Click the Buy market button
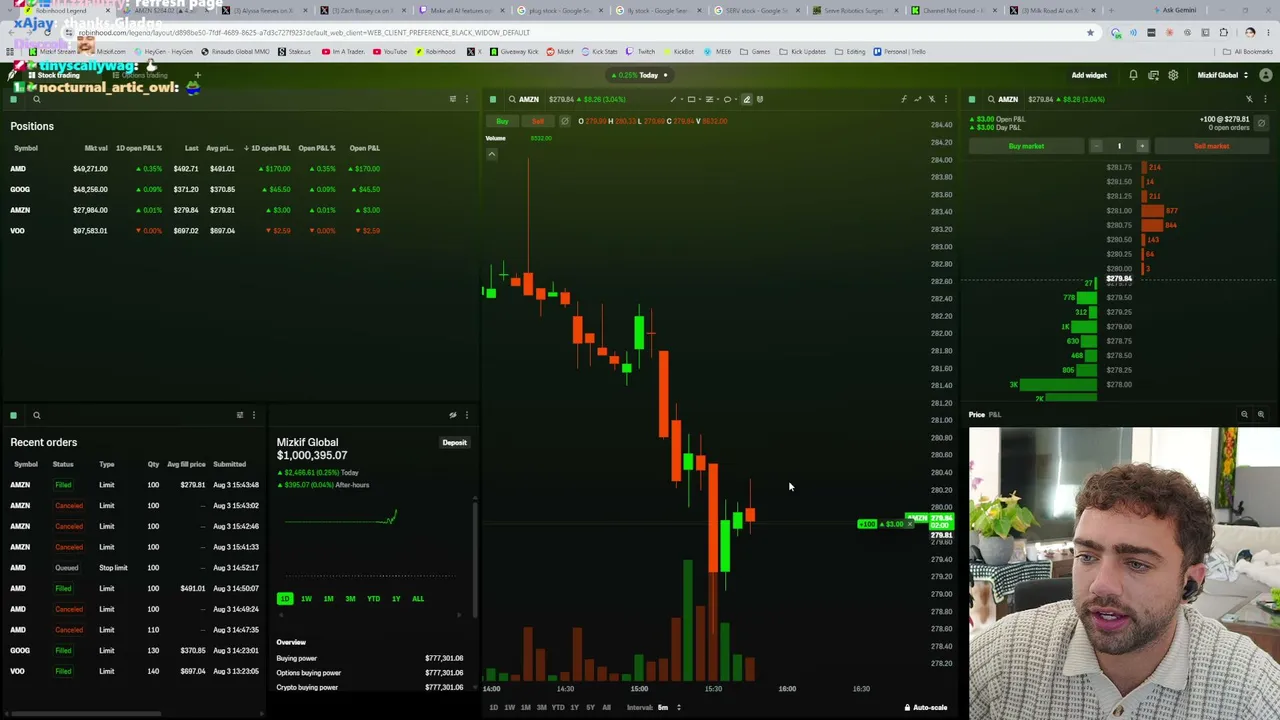Viewport: 1280px width, 720px height. [x=1026, y=146]
